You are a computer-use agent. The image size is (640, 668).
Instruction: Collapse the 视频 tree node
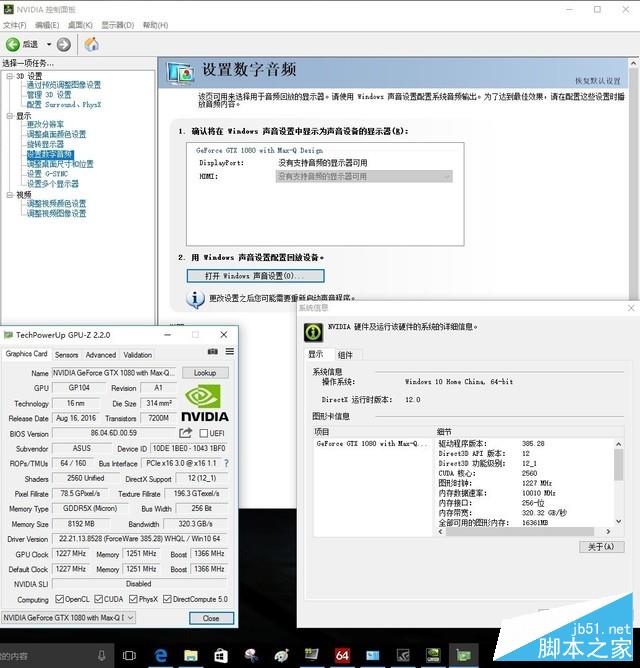coord(10,195)
